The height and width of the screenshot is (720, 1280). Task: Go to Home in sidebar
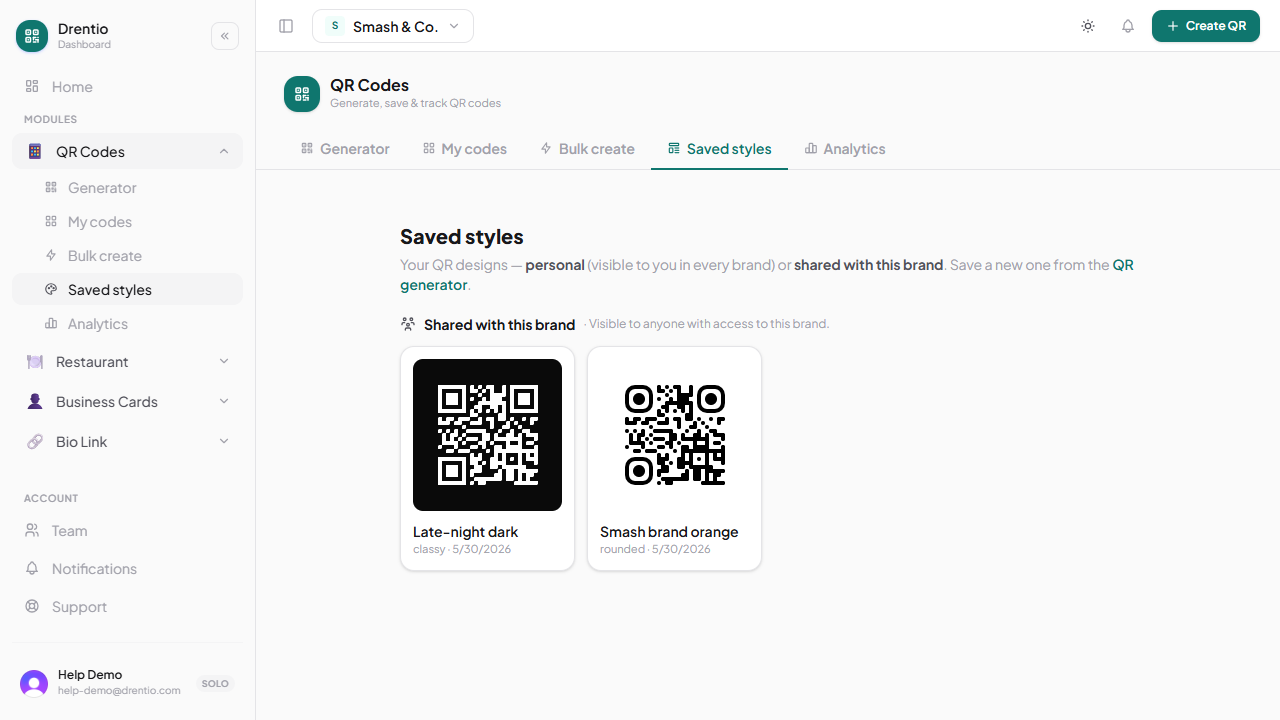128,87
